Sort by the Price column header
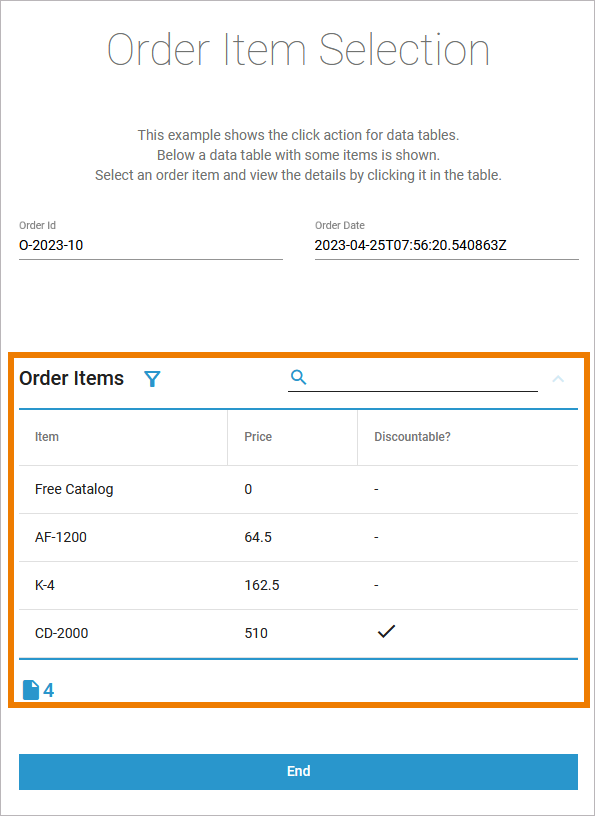The width and height of the screenshot is (595, 816). pos(258,437)
